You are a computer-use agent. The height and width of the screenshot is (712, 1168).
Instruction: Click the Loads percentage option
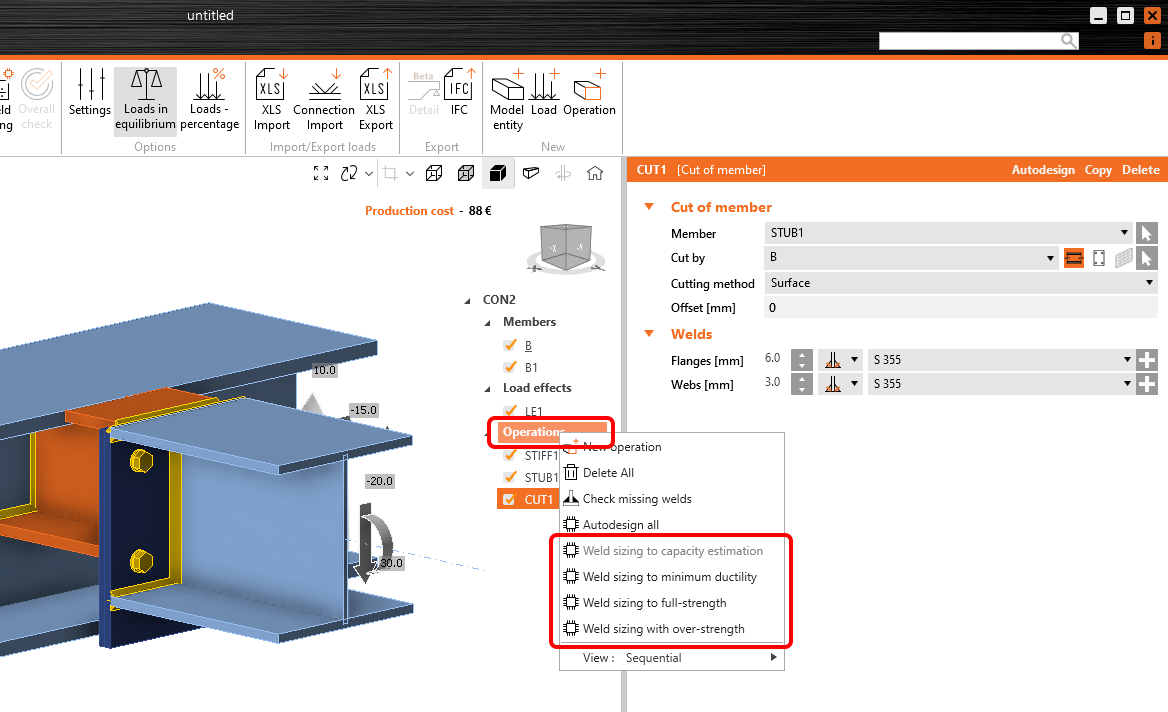pos(209,100)
